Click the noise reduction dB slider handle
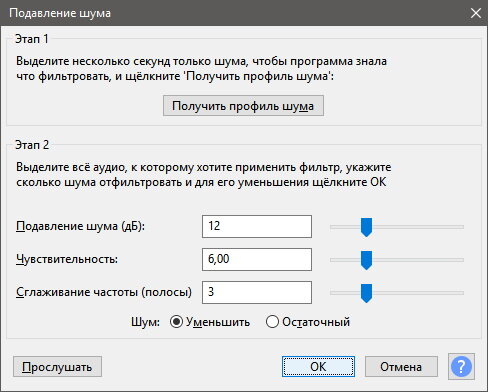 coord(366,227)
